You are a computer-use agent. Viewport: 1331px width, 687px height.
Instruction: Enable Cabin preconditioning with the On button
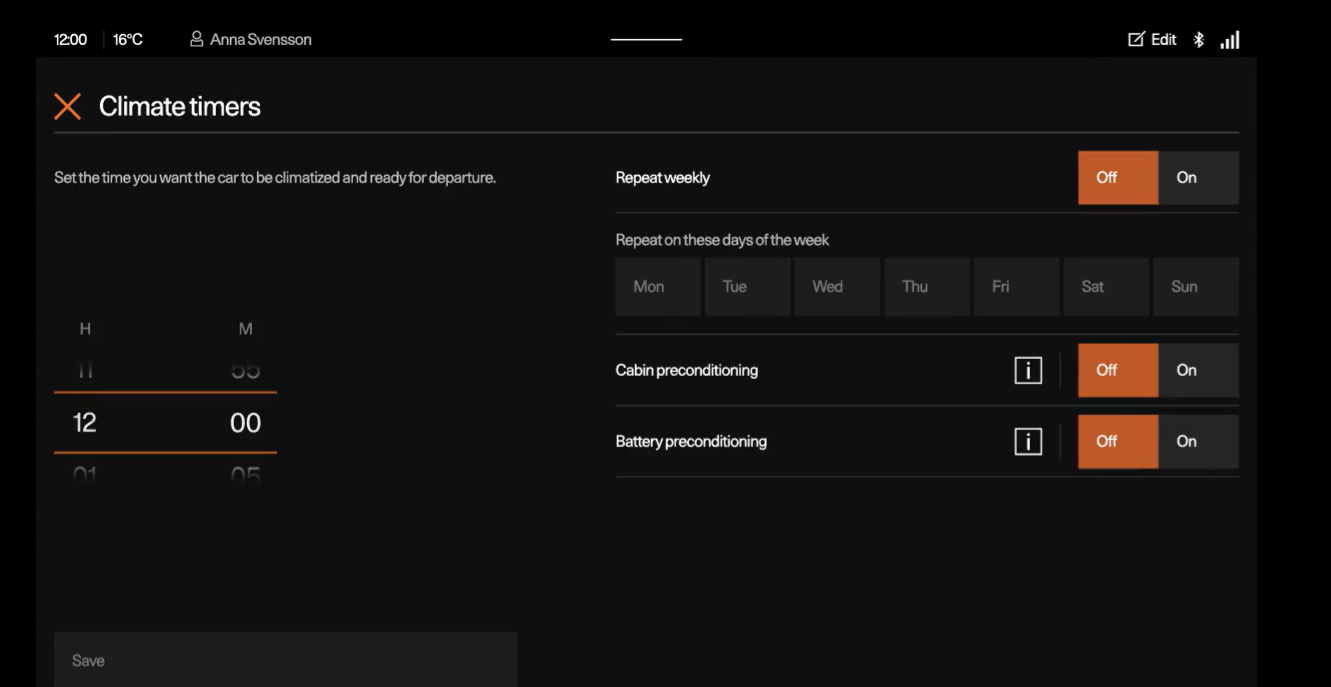[x=1197, y=370]
